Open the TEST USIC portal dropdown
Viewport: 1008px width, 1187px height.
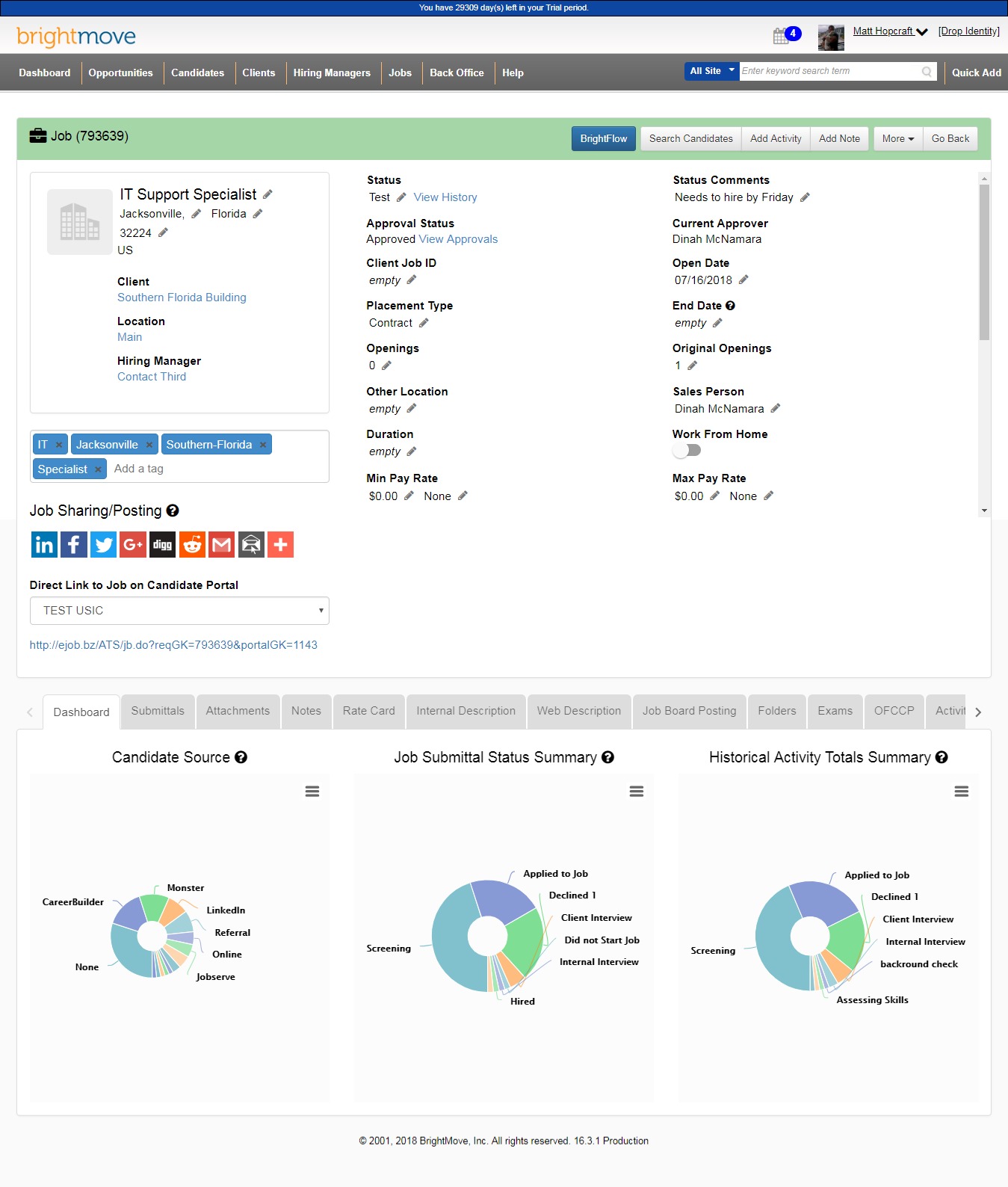click(x=179, y=611)
